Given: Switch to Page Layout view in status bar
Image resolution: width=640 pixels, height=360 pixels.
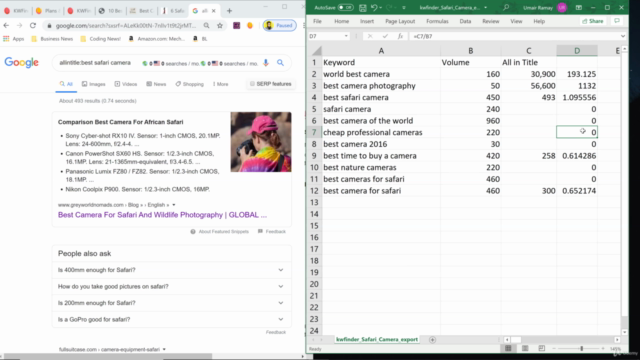Looking at the screenshot, I should tap(525, 349).
